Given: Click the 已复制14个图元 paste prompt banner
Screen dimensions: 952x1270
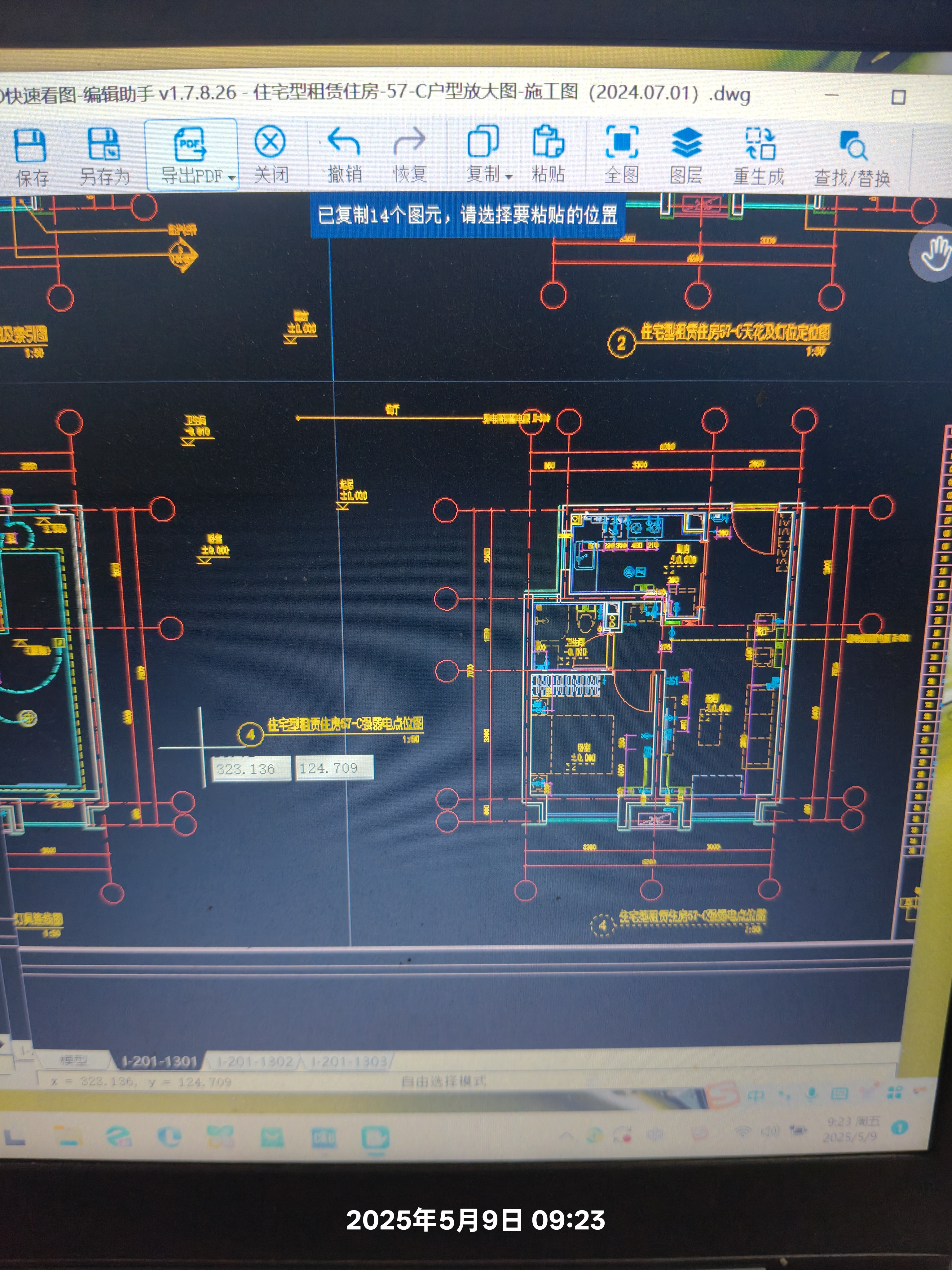Looking at the screenshot, I should 467,215.
